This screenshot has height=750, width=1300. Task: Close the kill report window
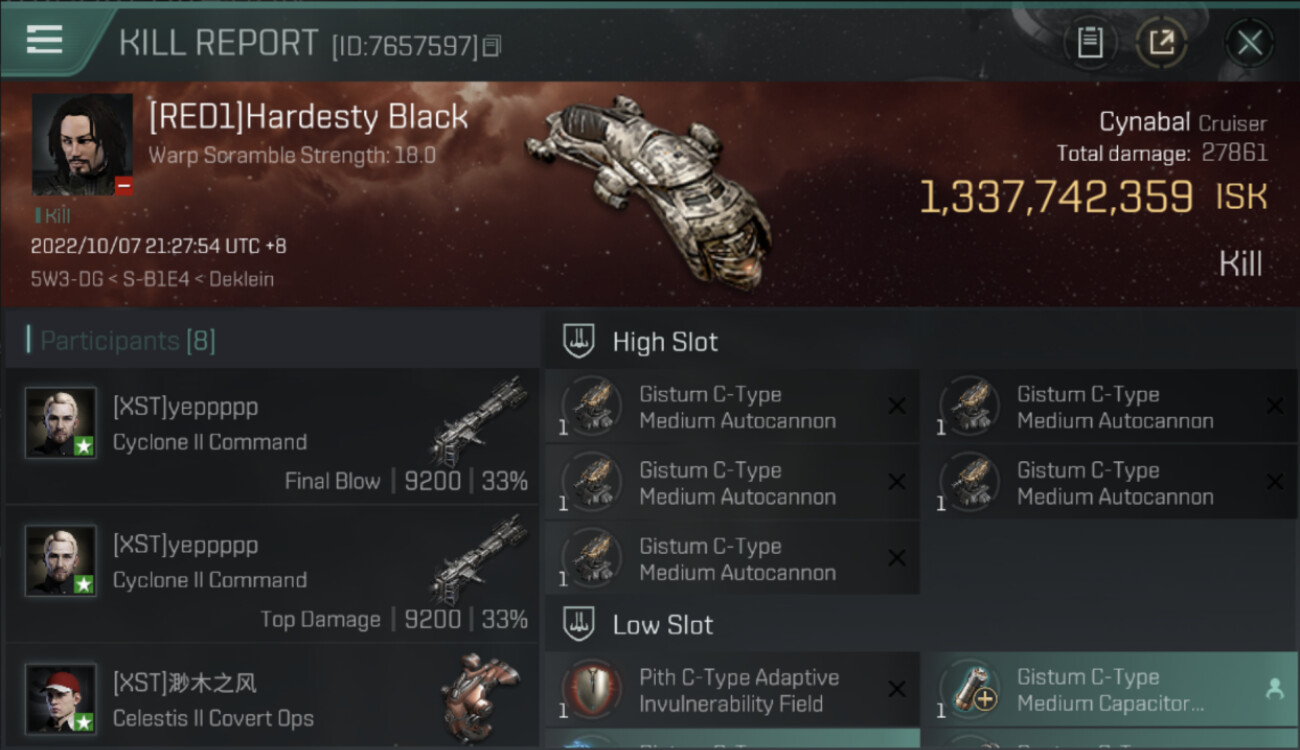(x=1249, y=43)
